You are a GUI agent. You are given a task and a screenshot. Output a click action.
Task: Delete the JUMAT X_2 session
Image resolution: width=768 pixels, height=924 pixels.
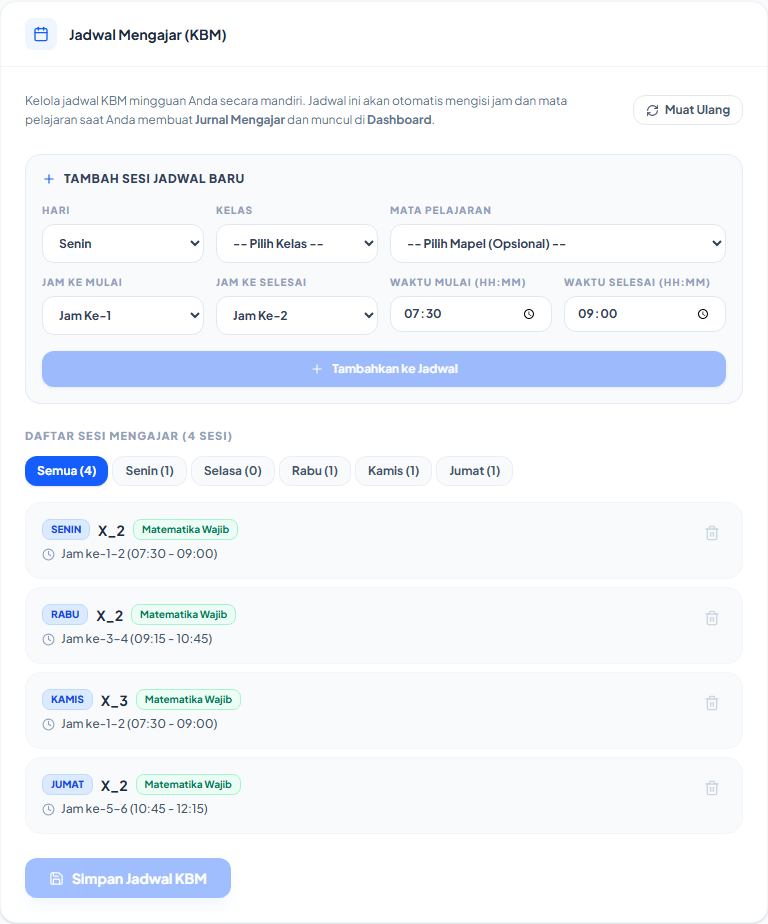(711, 788)
